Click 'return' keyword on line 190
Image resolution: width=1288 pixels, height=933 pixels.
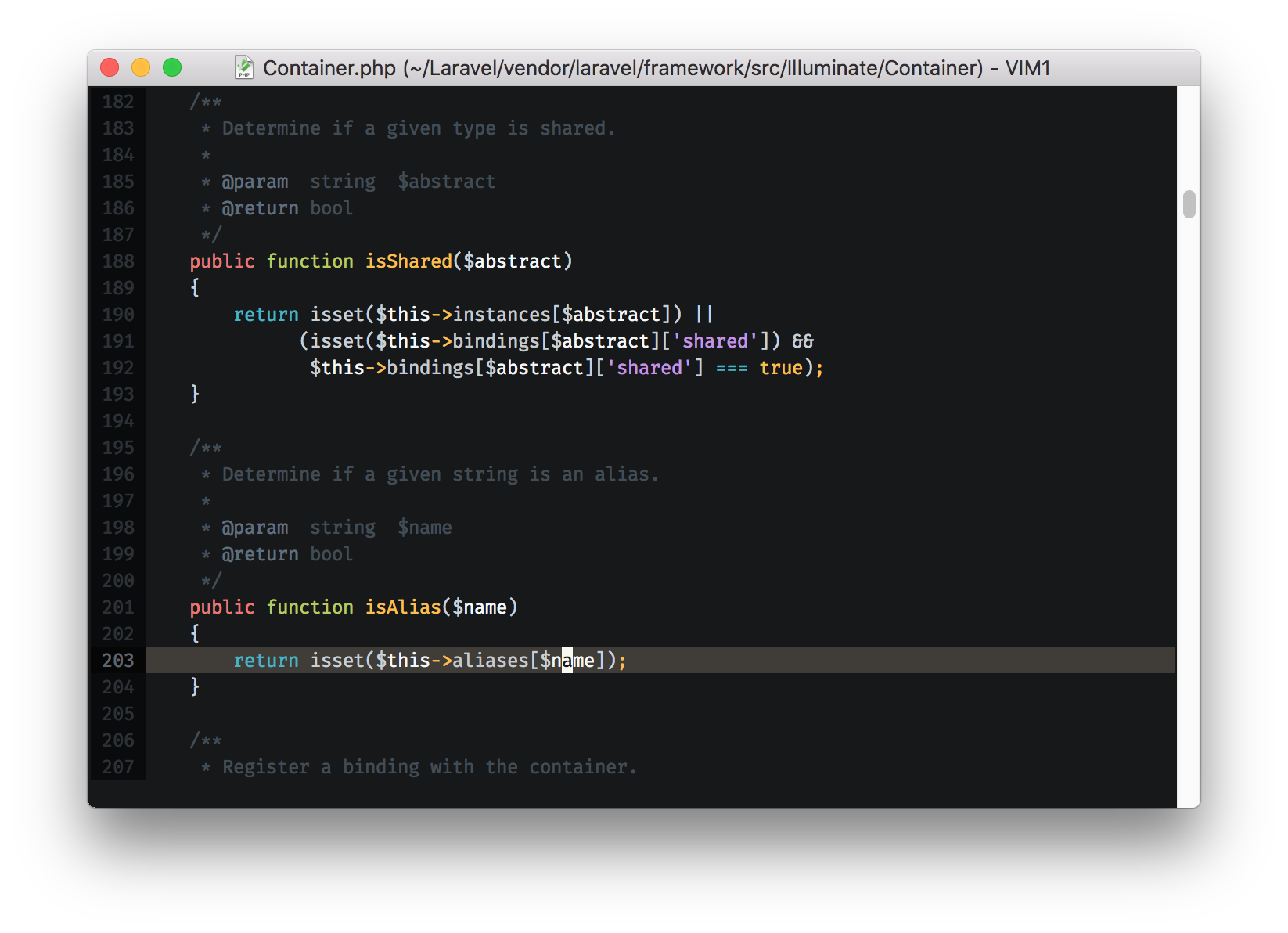coord(266,315)
